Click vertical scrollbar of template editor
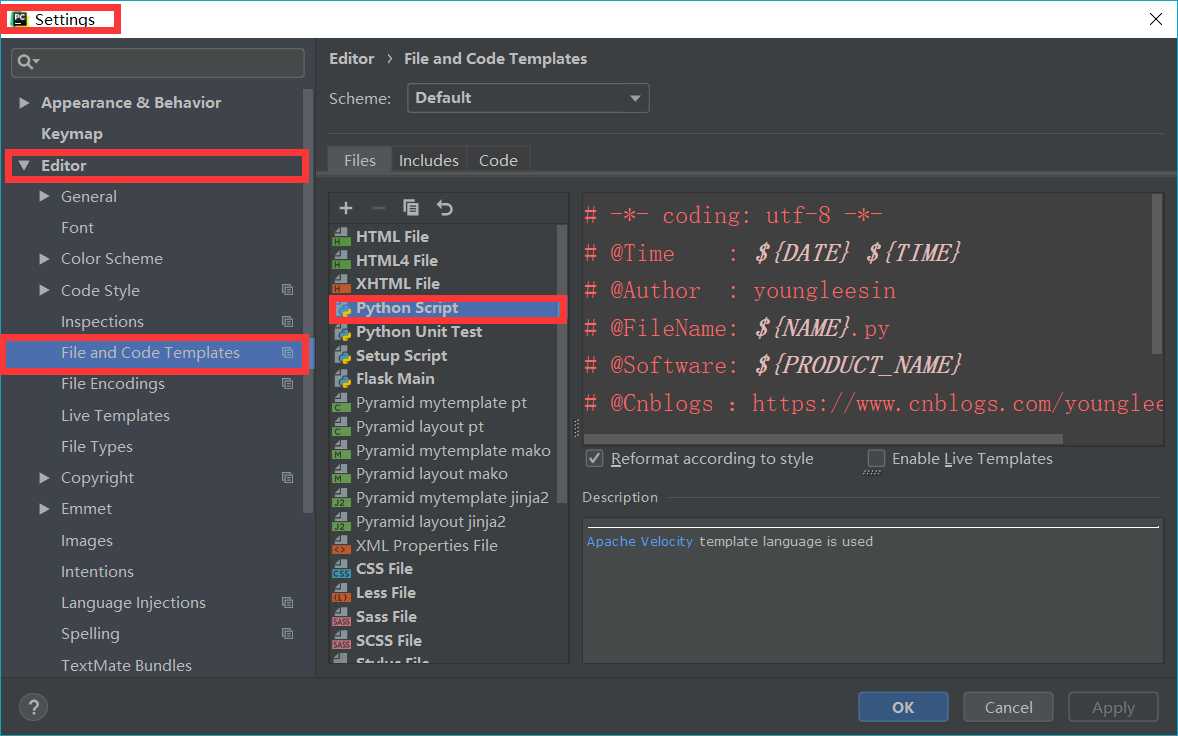1178x736 pixels. [1157, 274]
